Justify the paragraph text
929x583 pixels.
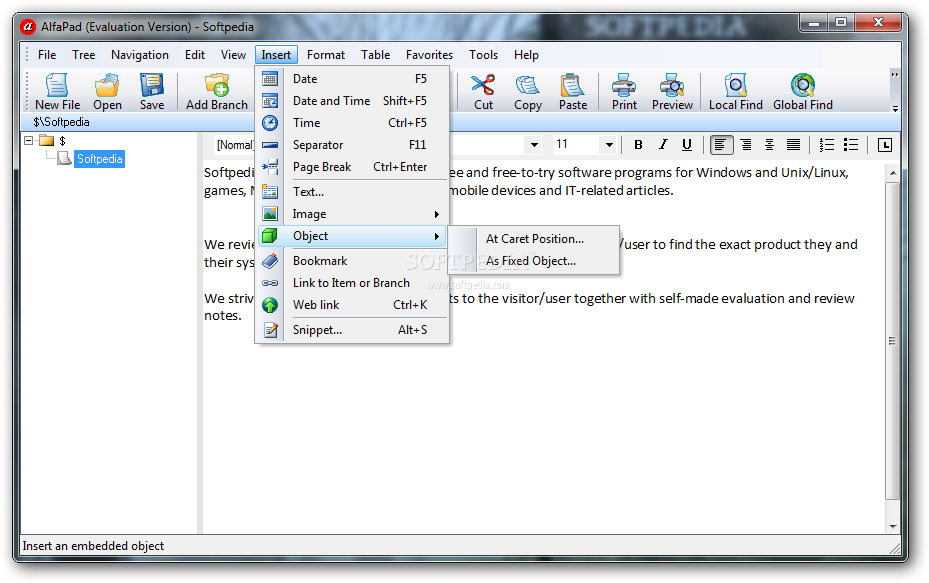[793, 145]
